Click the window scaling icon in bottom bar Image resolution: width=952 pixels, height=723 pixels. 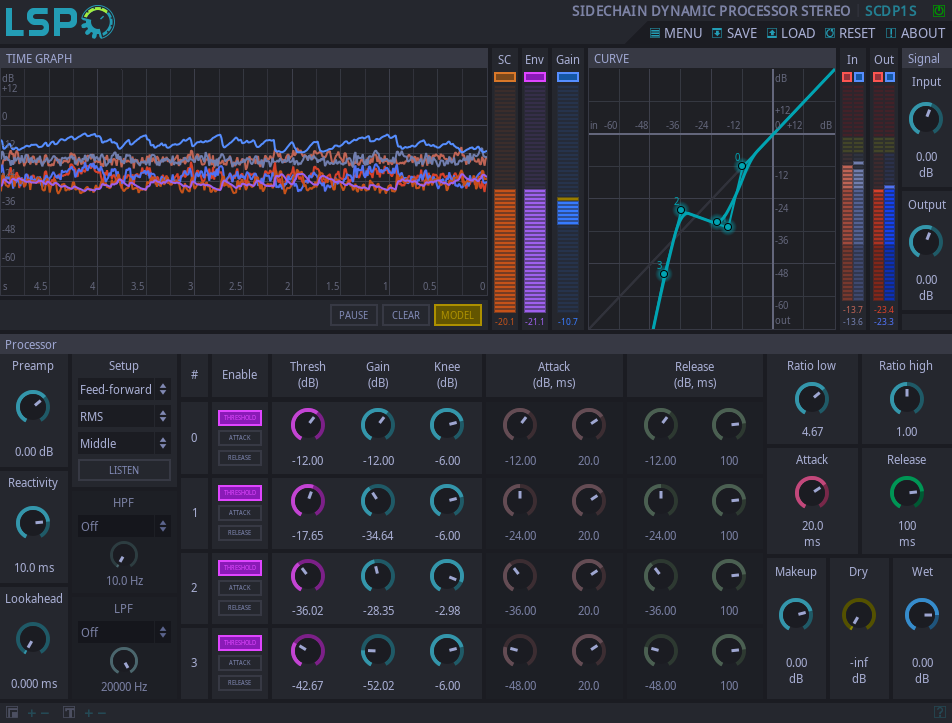pyautogui.click(x=12, y=713)
